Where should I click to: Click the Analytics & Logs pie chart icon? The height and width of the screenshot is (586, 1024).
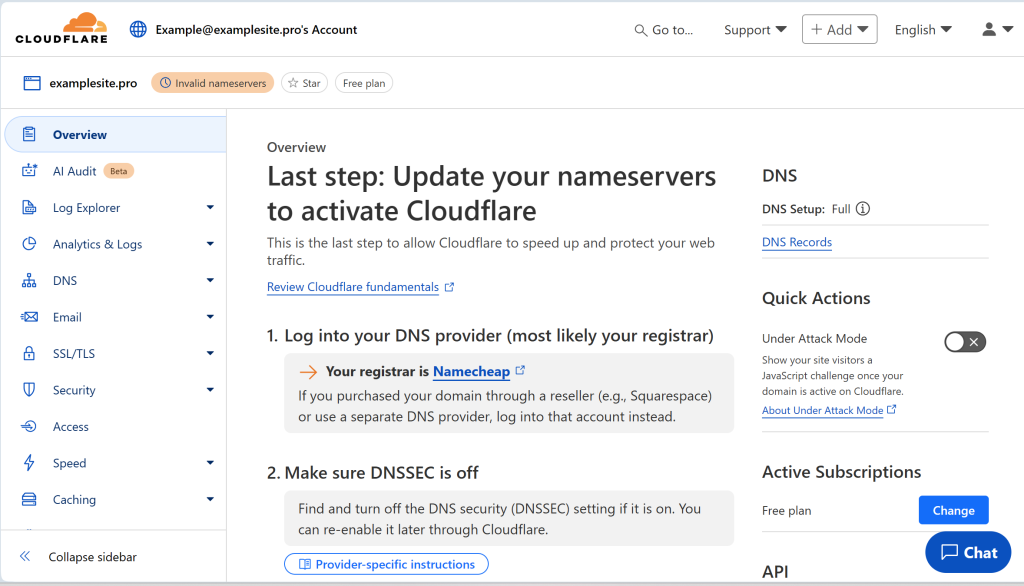point(29,244)
